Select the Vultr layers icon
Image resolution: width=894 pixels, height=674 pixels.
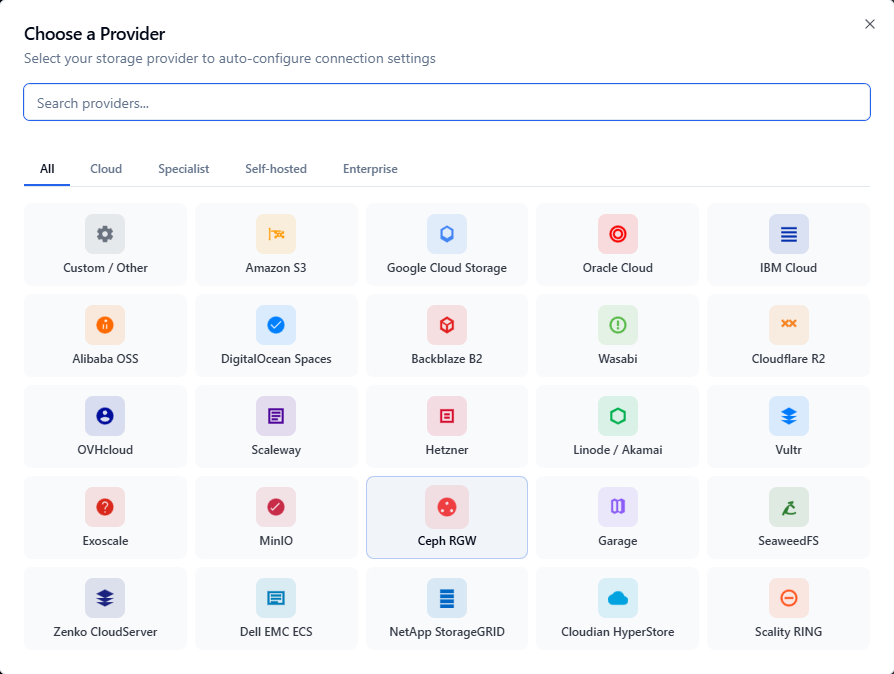[x=789, y=416]
